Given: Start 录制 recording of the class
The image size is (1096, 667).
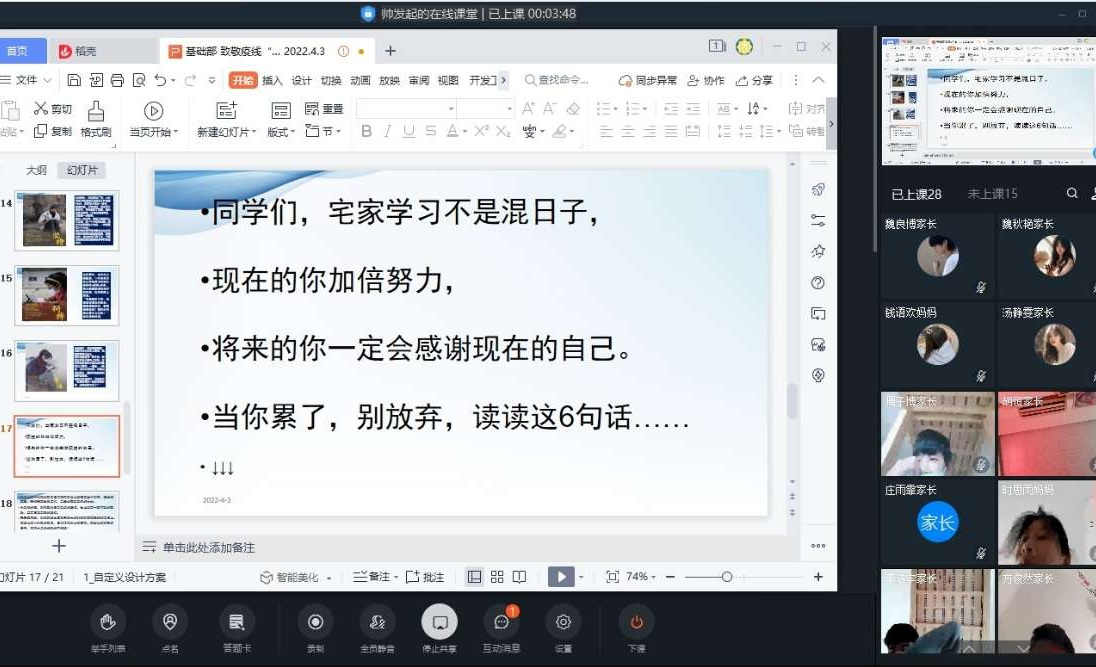Looking at the screenshot, I should point(315,623).
